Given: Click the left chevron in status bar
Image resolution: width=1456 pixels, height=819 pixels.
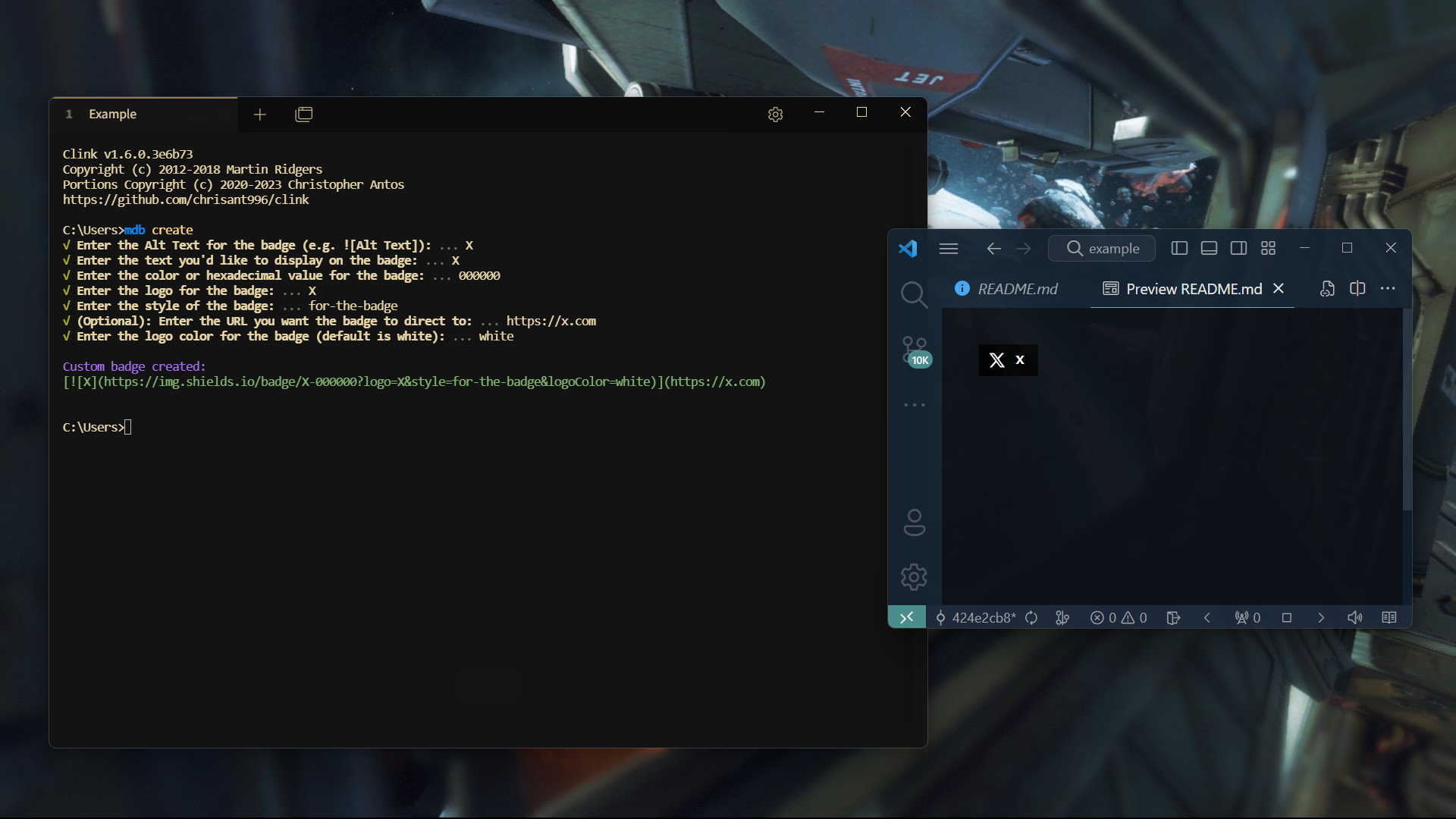Looking at the screenshot, I should [1207, 617].
